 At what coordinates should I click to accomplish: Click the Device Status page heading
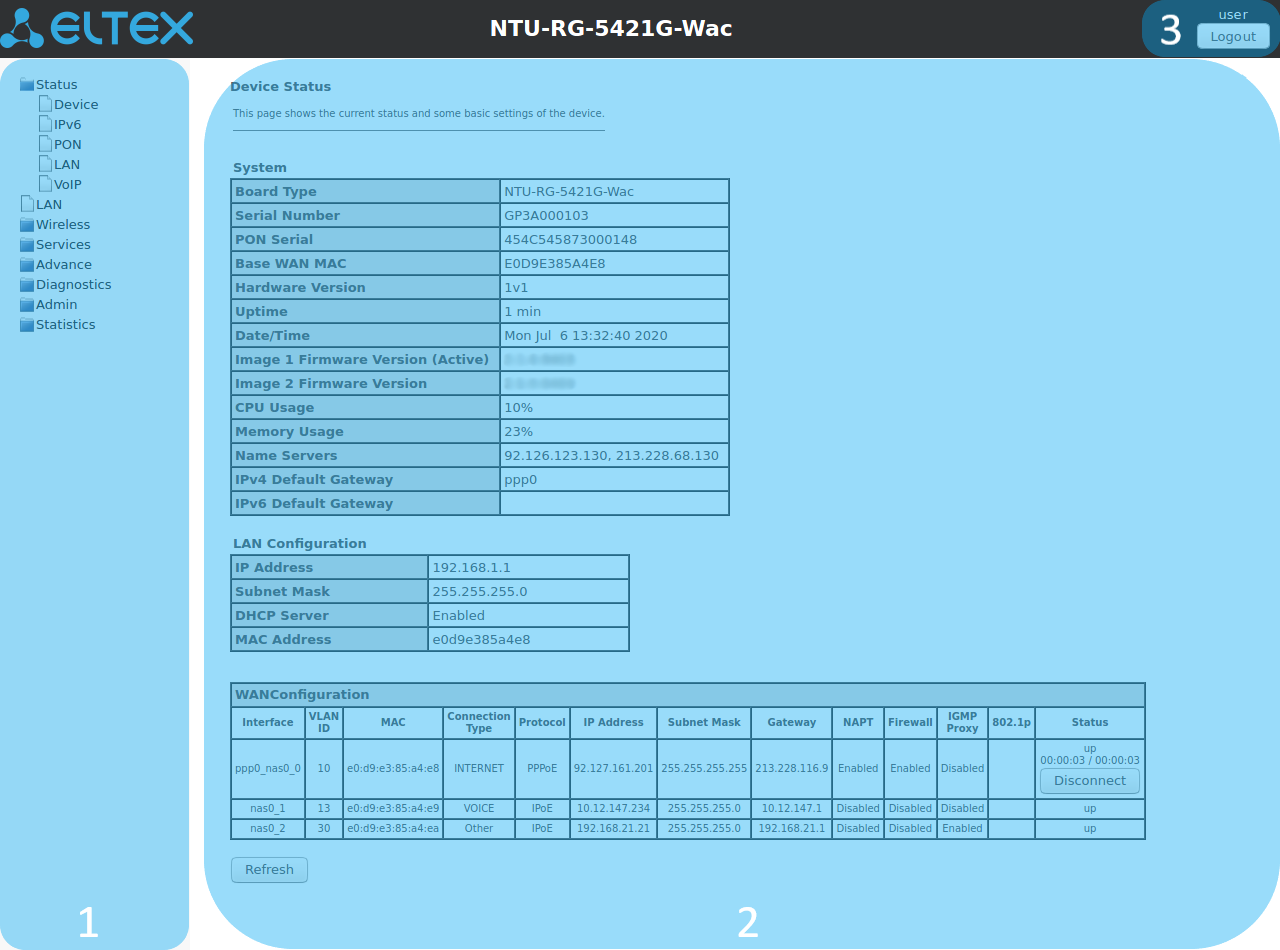tap(280, 87)
